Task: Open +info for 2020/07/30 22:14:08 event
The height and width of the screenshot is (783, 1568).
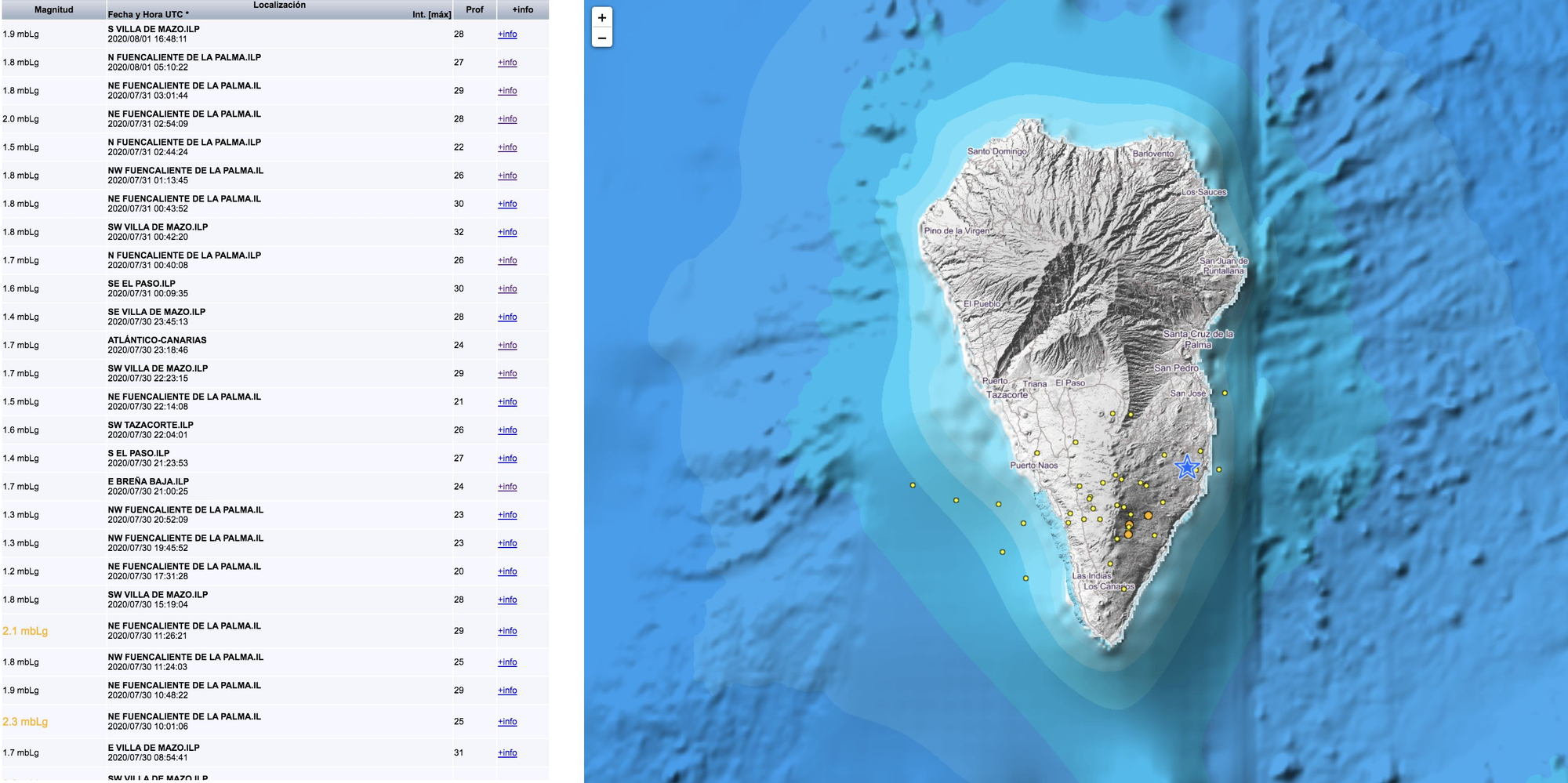Action: pyautogui.click(x=507, y=401)
